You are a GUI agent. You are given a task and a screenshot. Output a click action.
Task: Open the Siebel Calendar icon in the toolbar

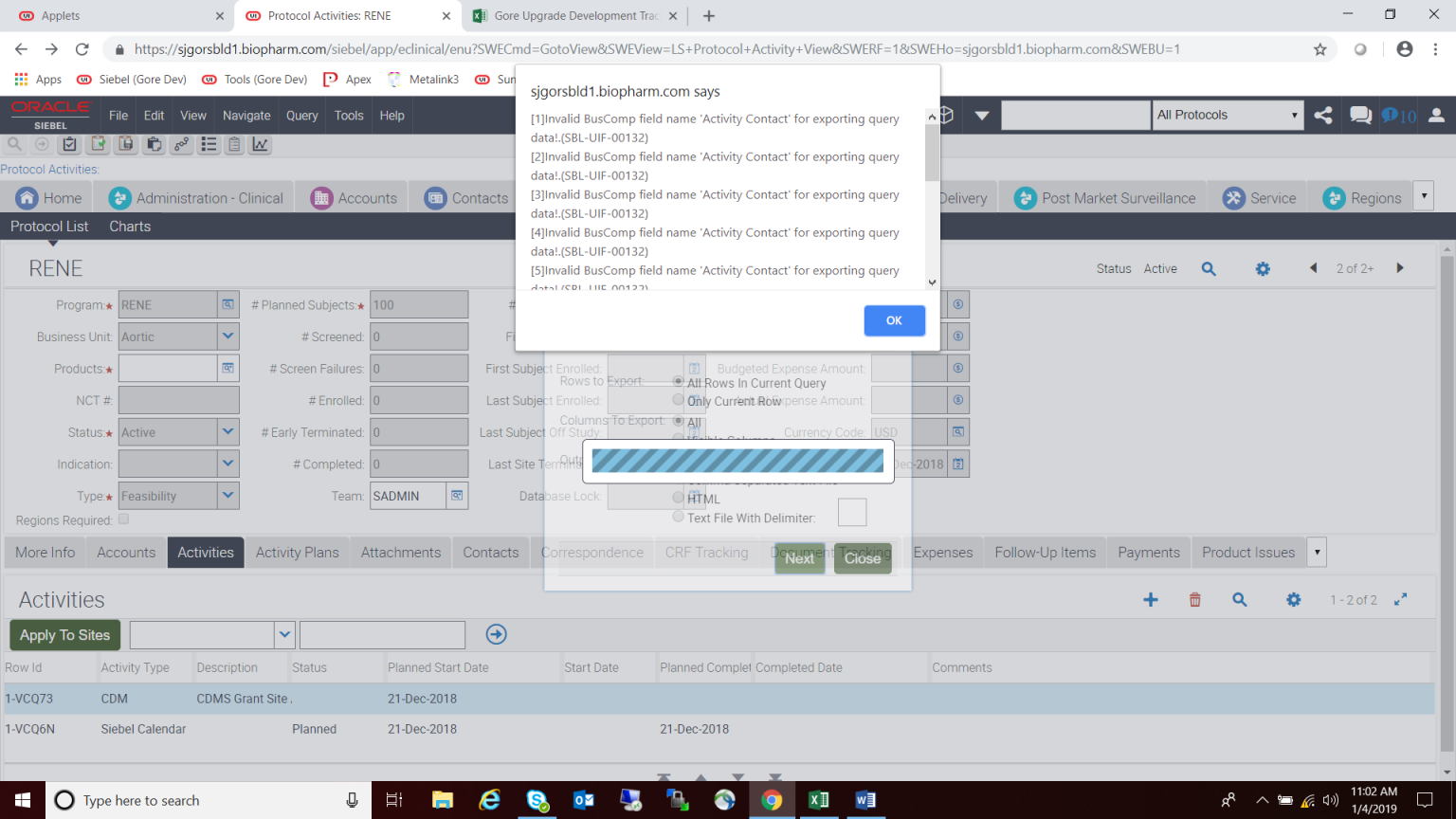[235, 145]
